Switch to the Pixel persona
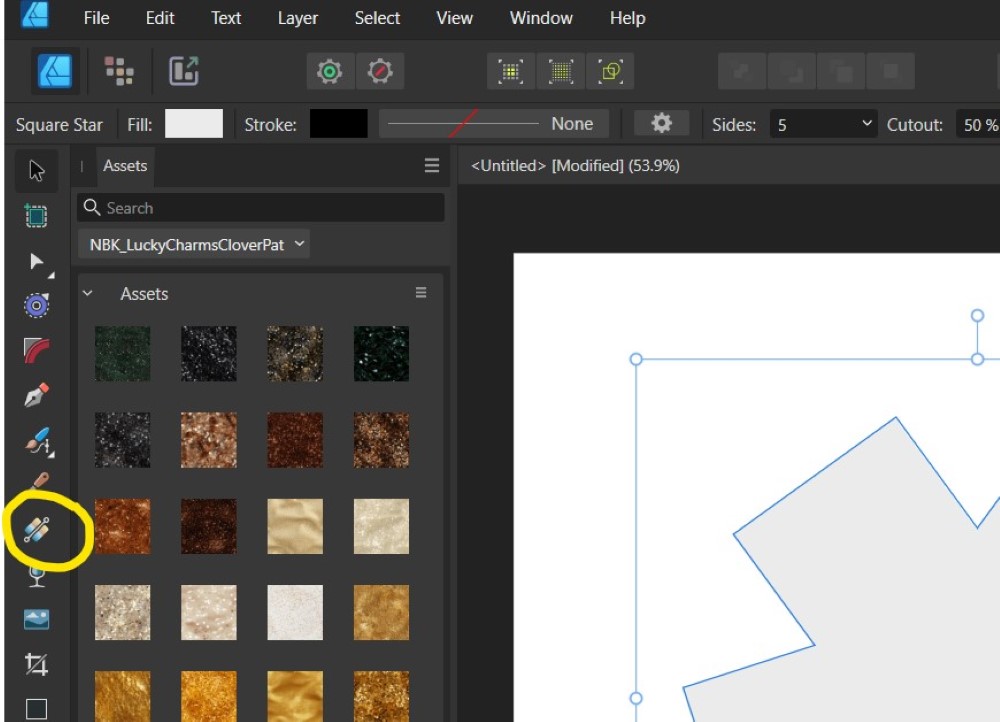1000x722 pixels. click(x=119, y=71)
